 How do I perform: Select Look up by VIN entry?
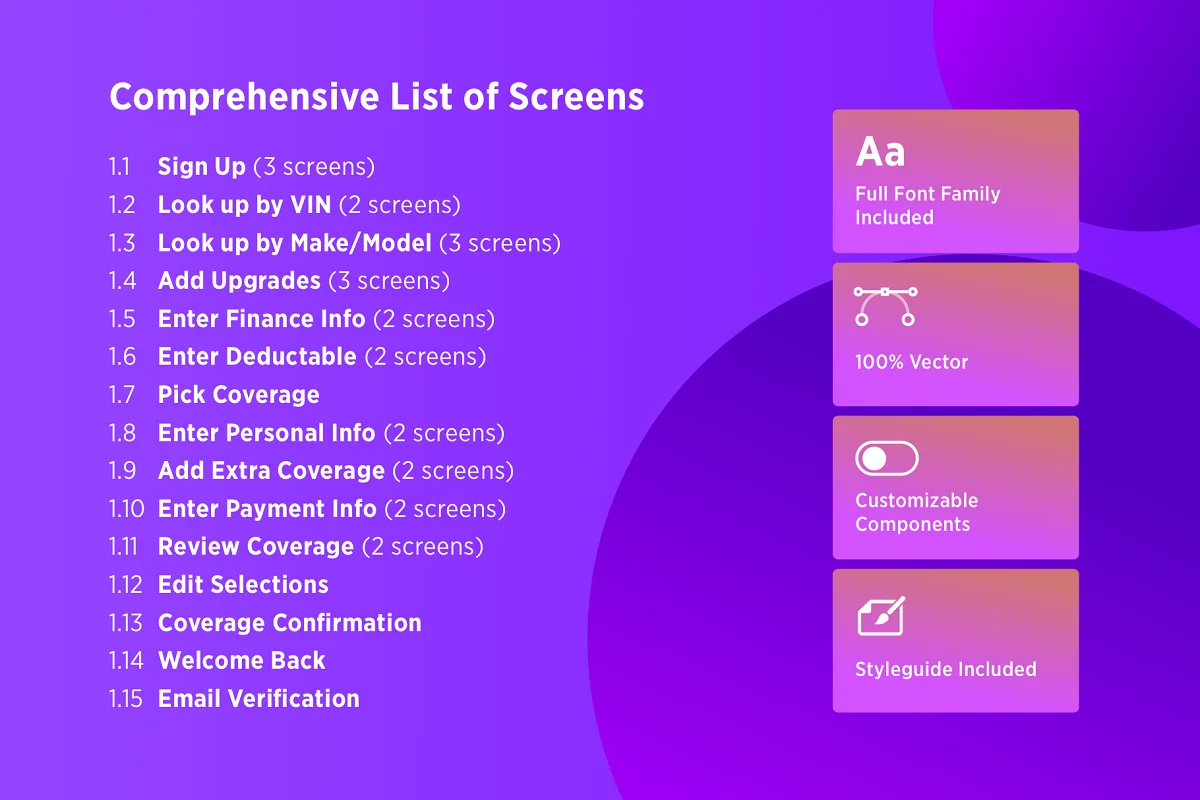(x=244, y=205)
